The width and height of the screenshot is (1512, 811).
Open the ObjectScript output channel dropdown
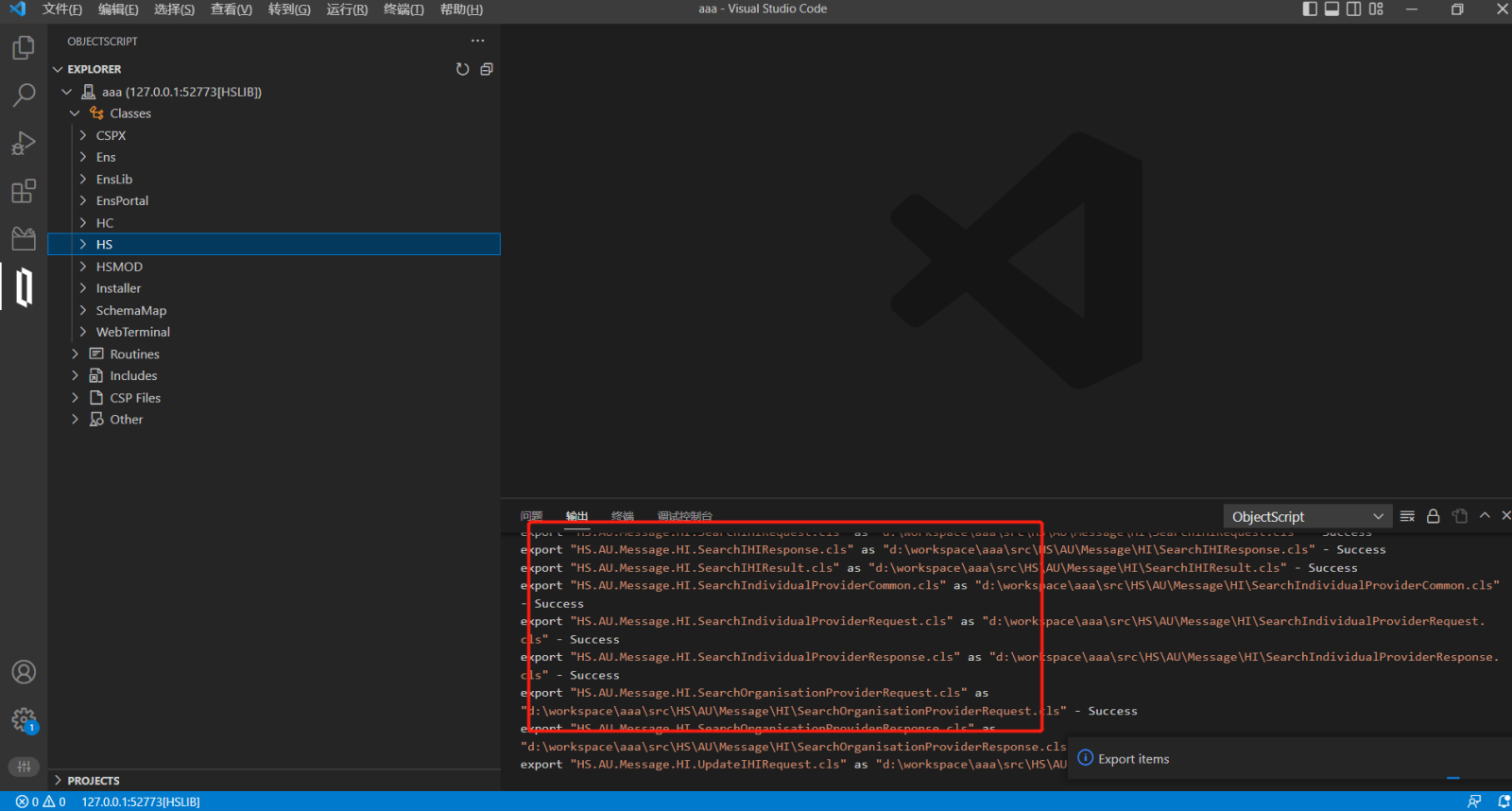click(x=1307, y=516)
